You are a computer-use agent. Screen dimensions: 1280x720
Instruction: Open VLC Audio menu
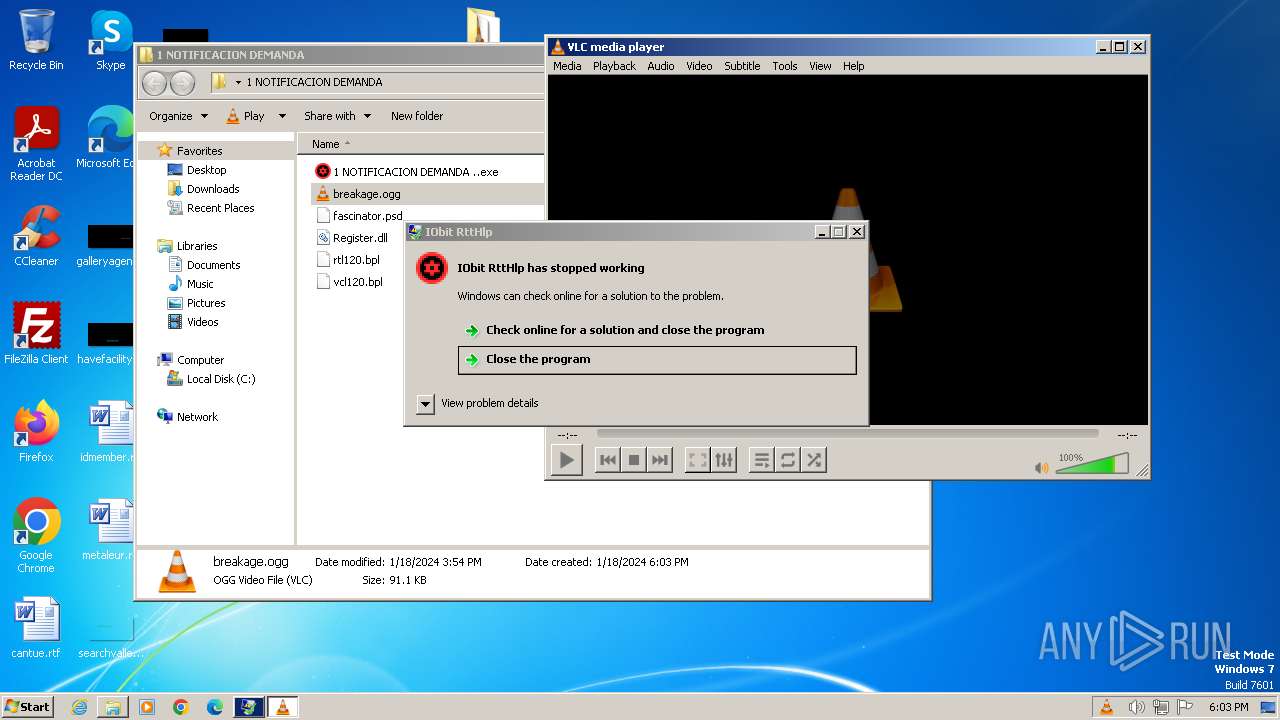661,66
